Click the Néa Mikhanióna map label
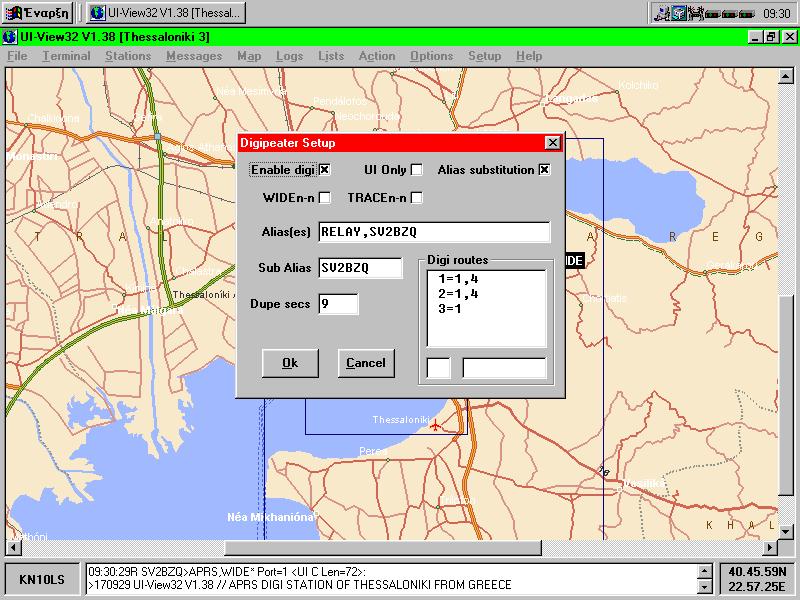The width and height of the screenshot is (800, 600). (270, 517)
